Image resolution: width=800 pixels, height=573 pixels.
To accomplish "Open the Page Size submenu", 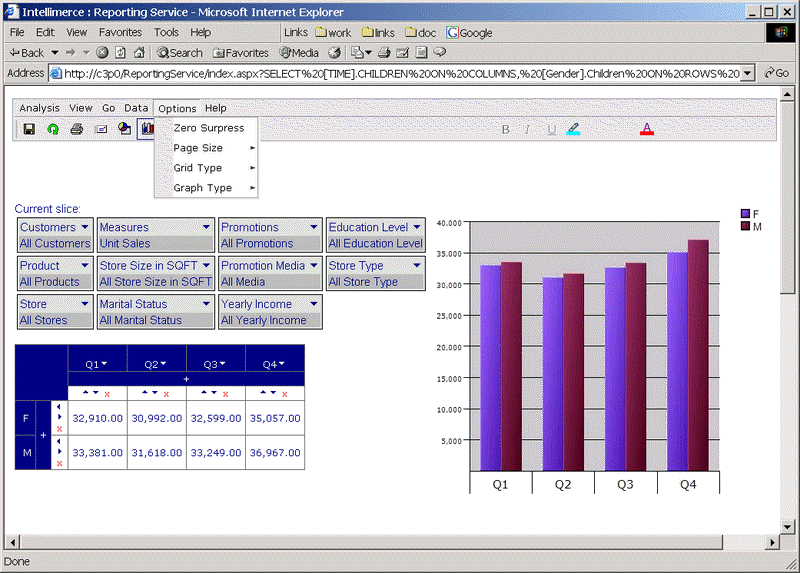I will [x=206, y=148].
